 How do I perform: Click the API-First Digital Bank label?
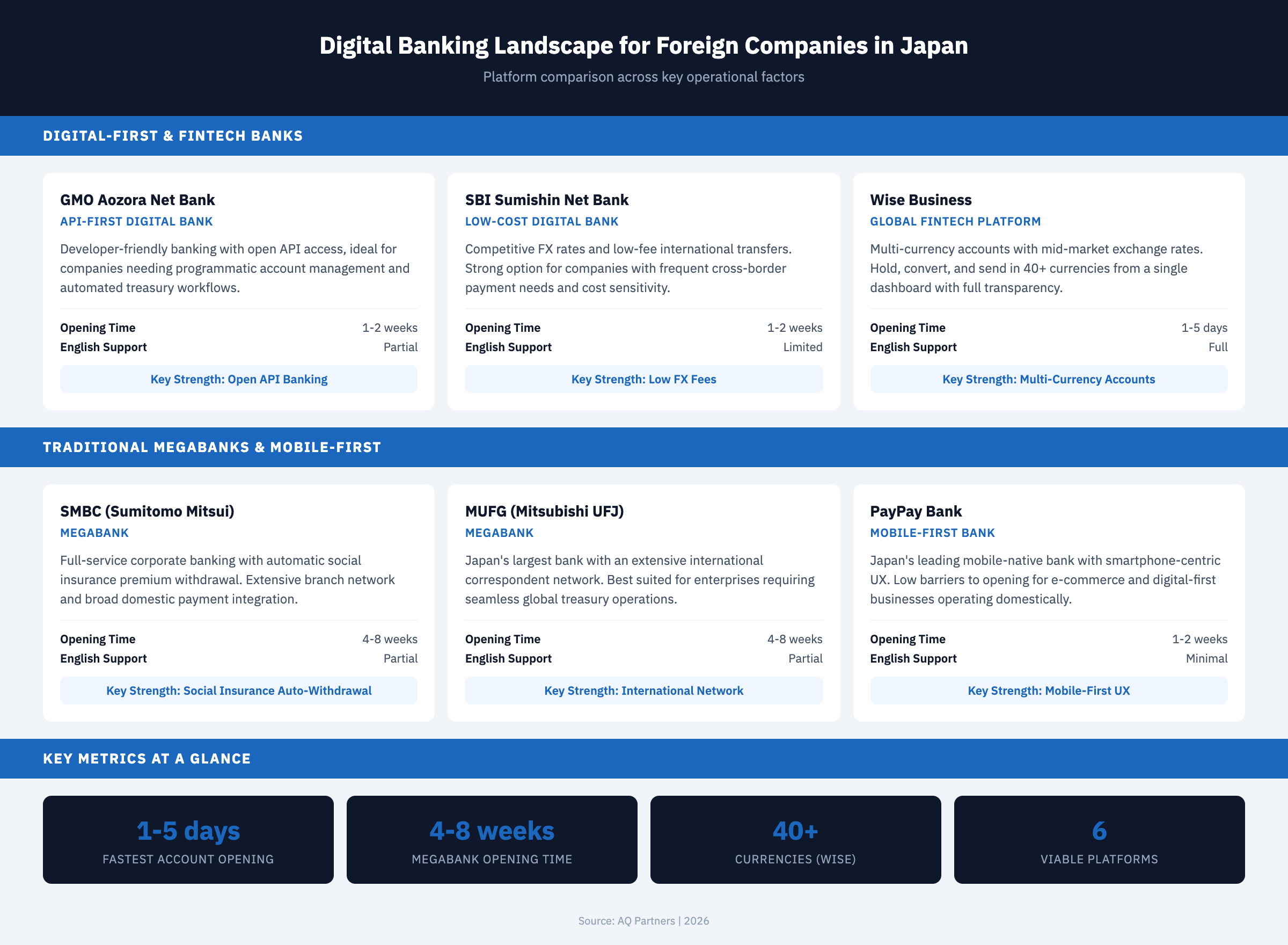coord(136,221)
